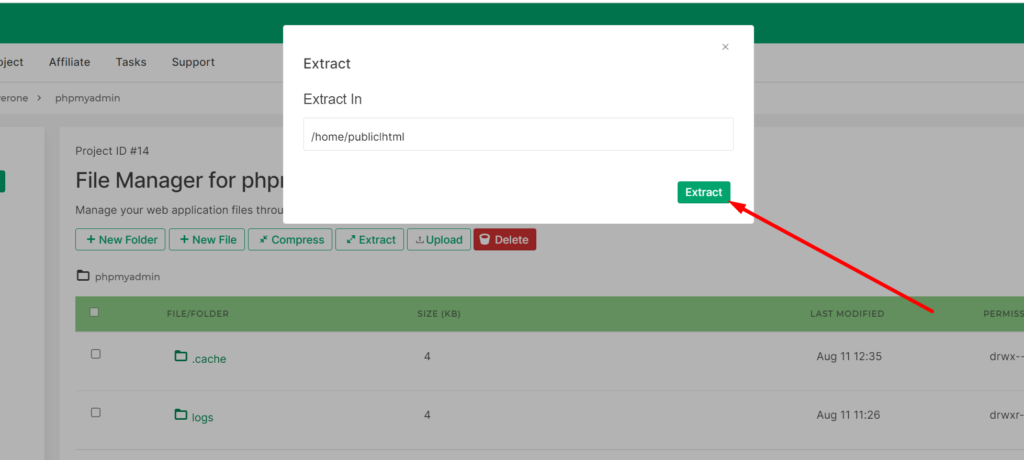The width and height of the screenshot is (1024, 460).
Task: Click the Aug 11 12:35 modified date
Action: click(849, 356)
